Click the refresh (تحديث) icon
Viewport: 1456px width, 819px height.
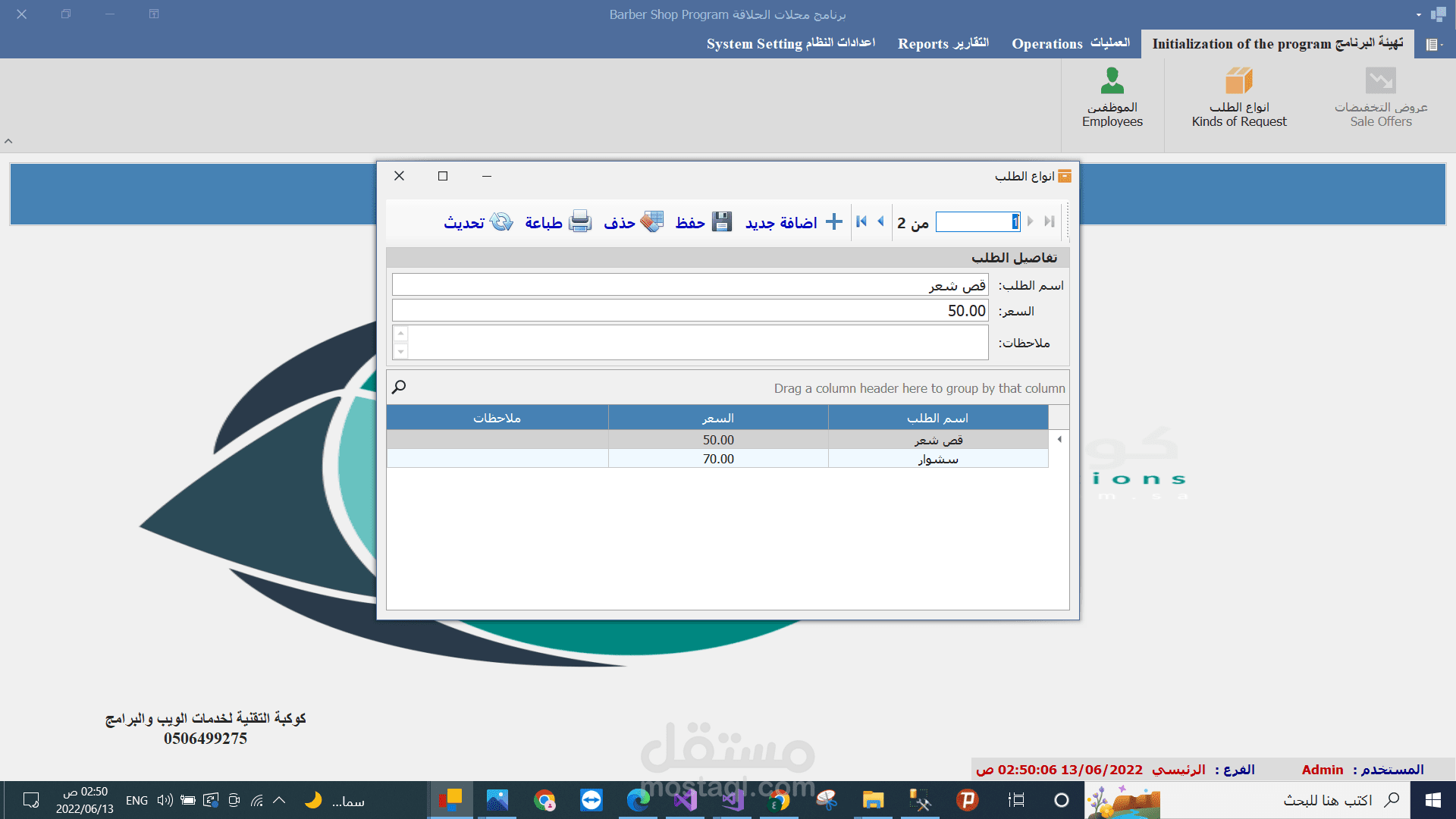coord(501,221)
